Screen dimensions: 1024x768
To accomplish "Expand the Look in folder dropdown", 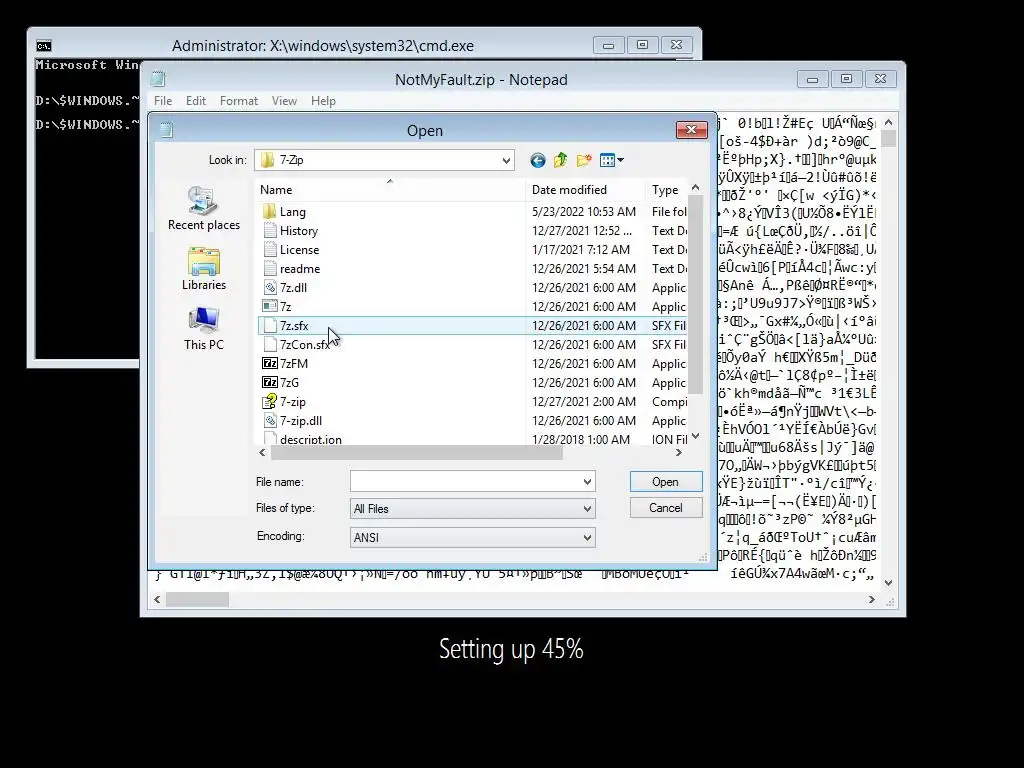I will (506, 160).
